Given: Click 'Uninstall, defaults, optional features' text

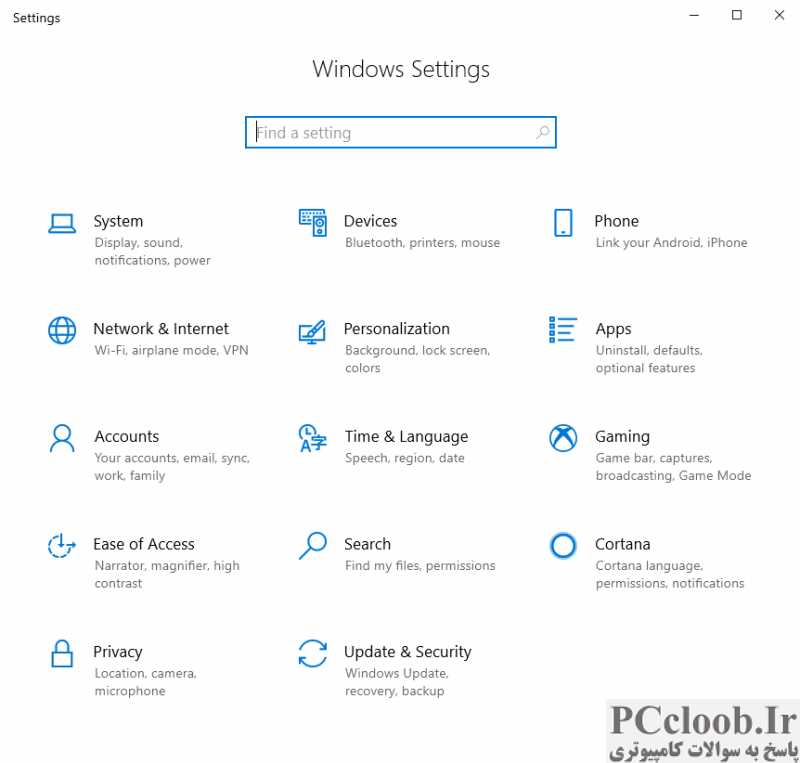Looking at the screenshot, I should [649, 359].
